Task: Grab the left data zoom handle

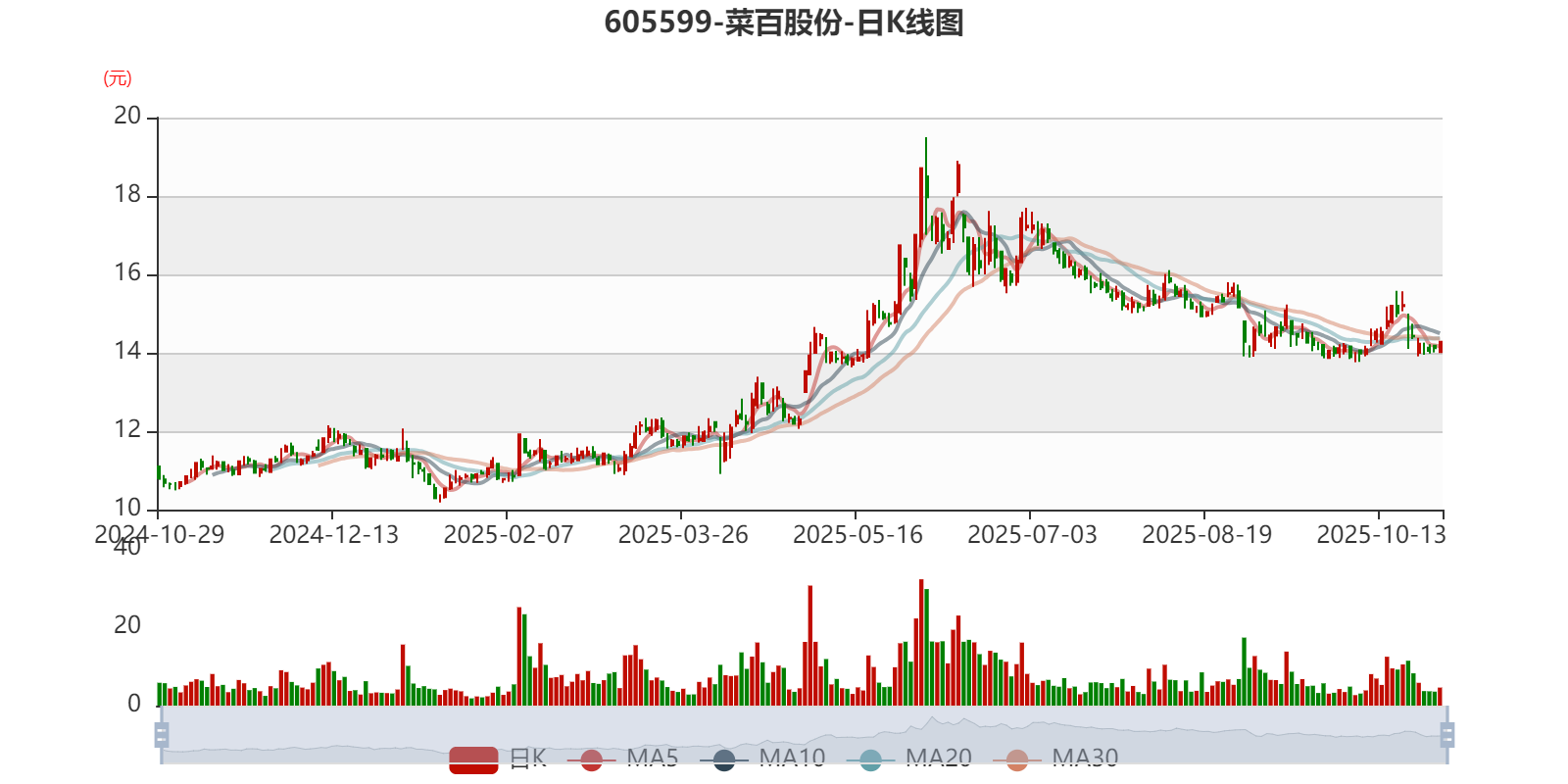Action: click(162, 734)
